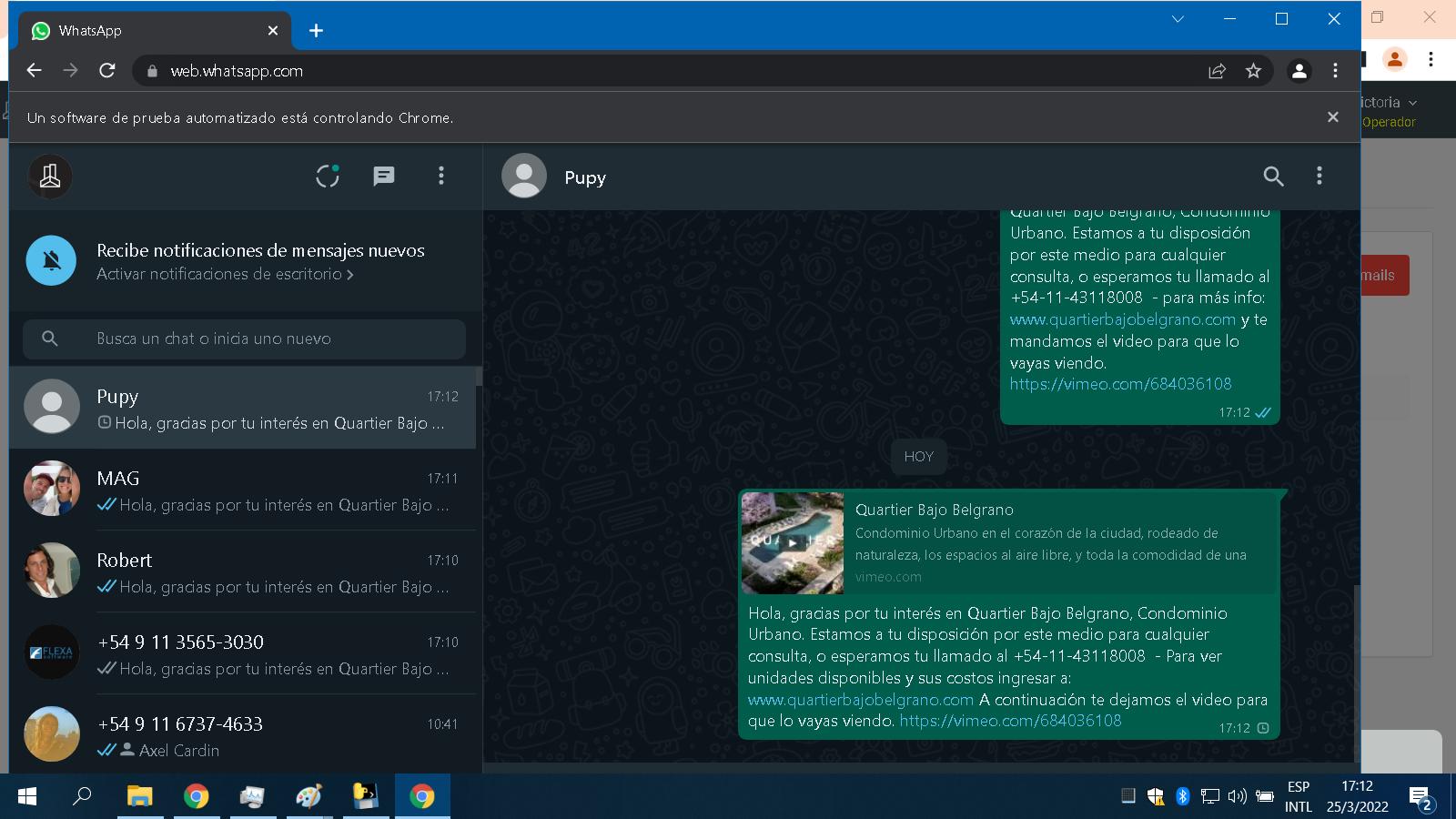The image size is (1456, 819).
Task: Open a new Chrome tab
Action: [316, 31]
